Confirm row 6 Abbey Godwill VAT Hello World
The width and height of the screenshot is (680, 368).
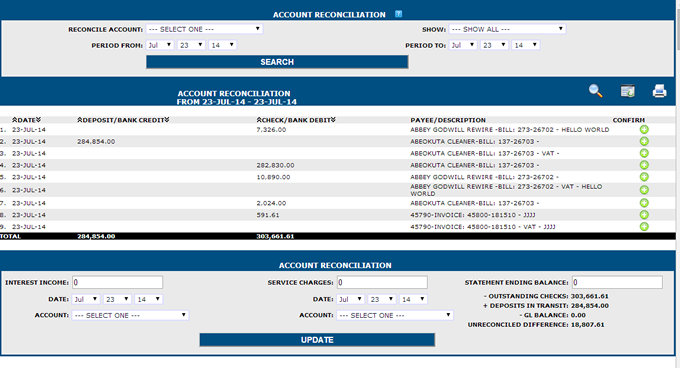[x=644, y=190]
